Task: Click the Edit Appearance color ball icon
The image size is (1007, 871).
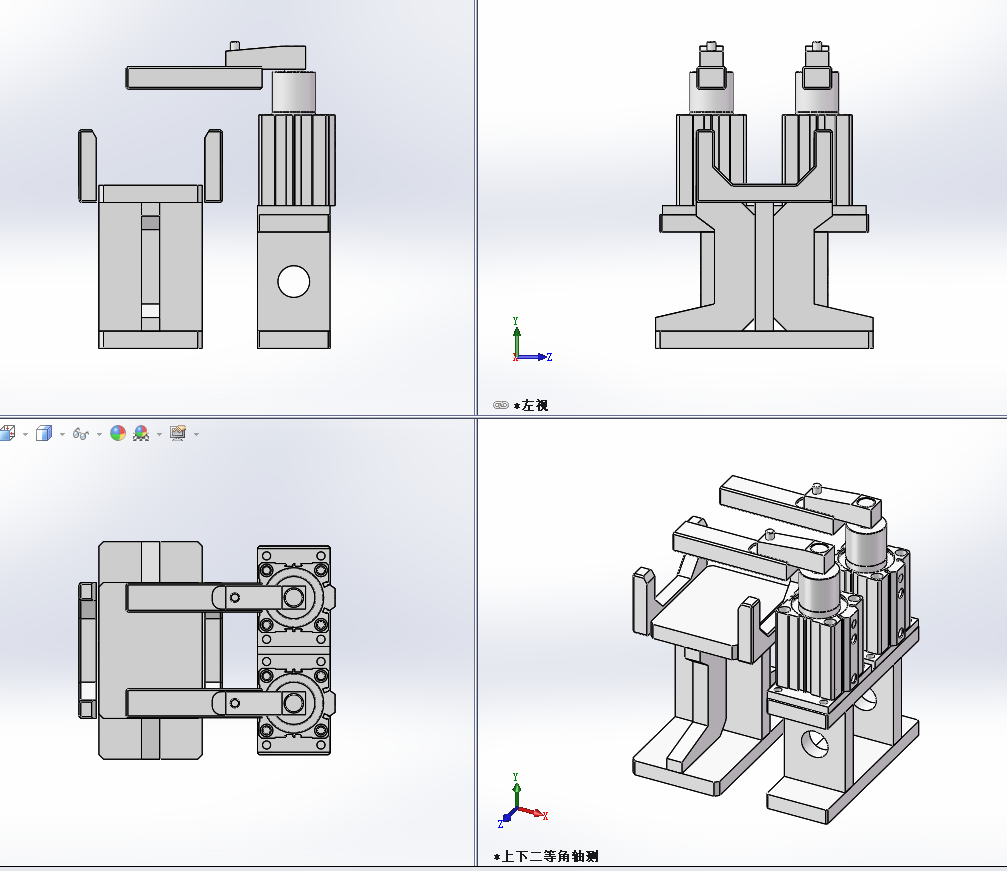Action: [118, 434]
